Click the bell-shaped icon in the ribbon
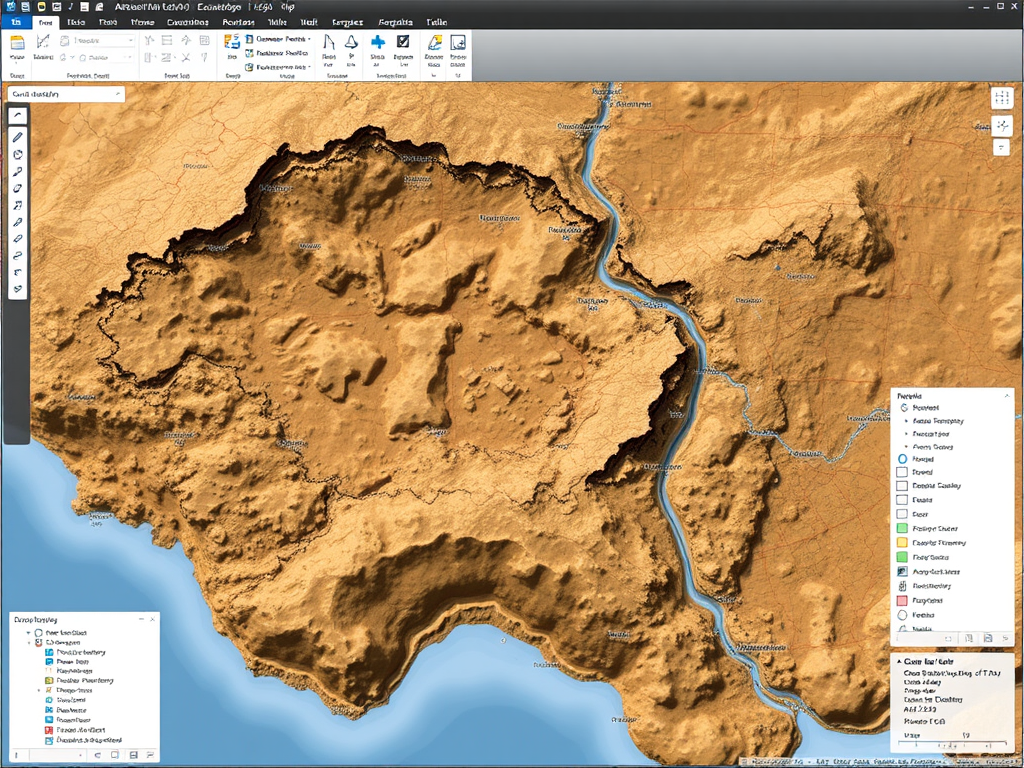Screen dimensions: 1024x768 [x=351, y=42]
